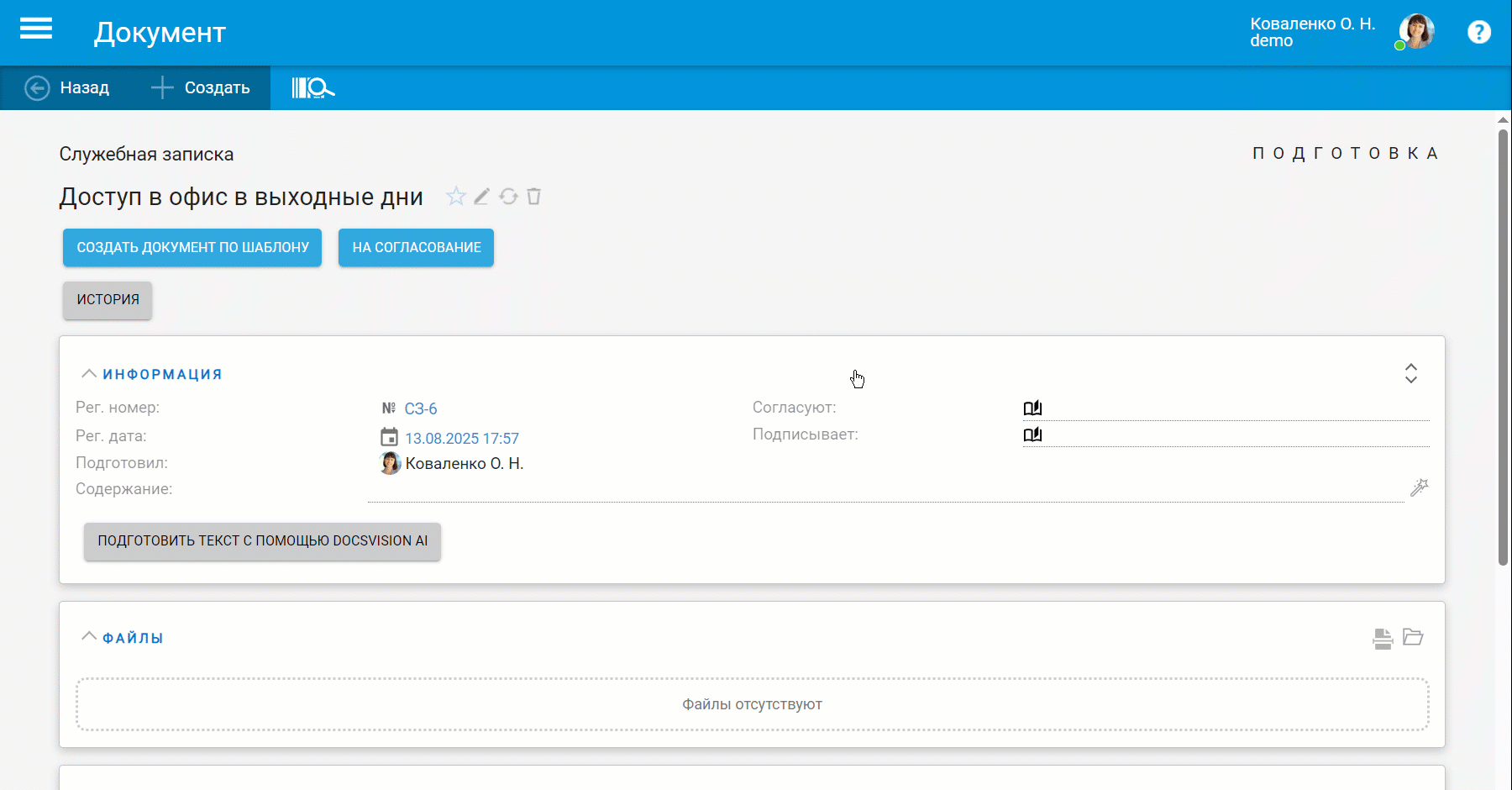This screenshot has width=1512, height=790.
Task: Delete document with the trash icon
Action: tap(534, 197)
